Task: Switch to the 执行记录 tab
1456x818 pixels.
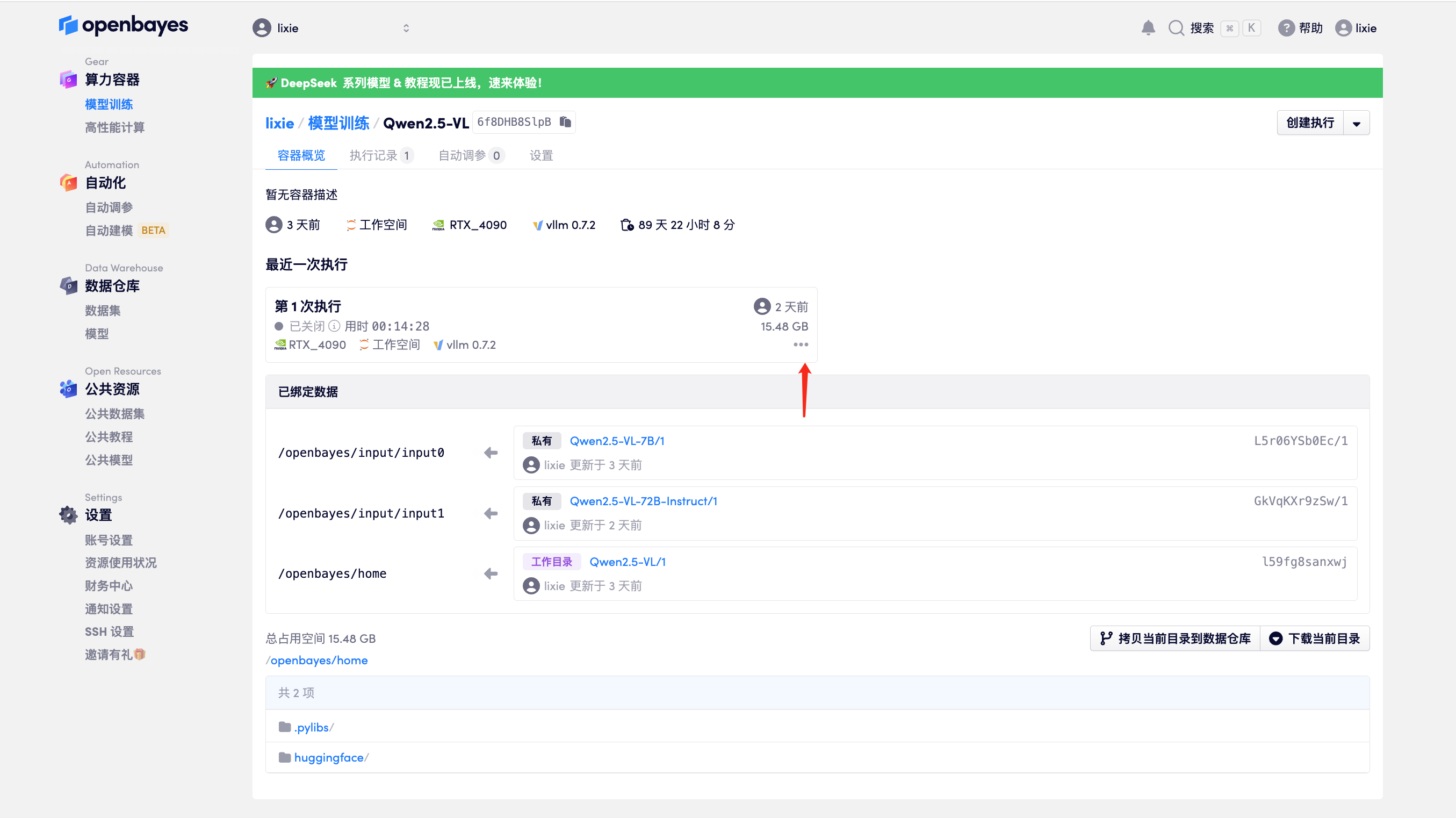Action: 381,155
